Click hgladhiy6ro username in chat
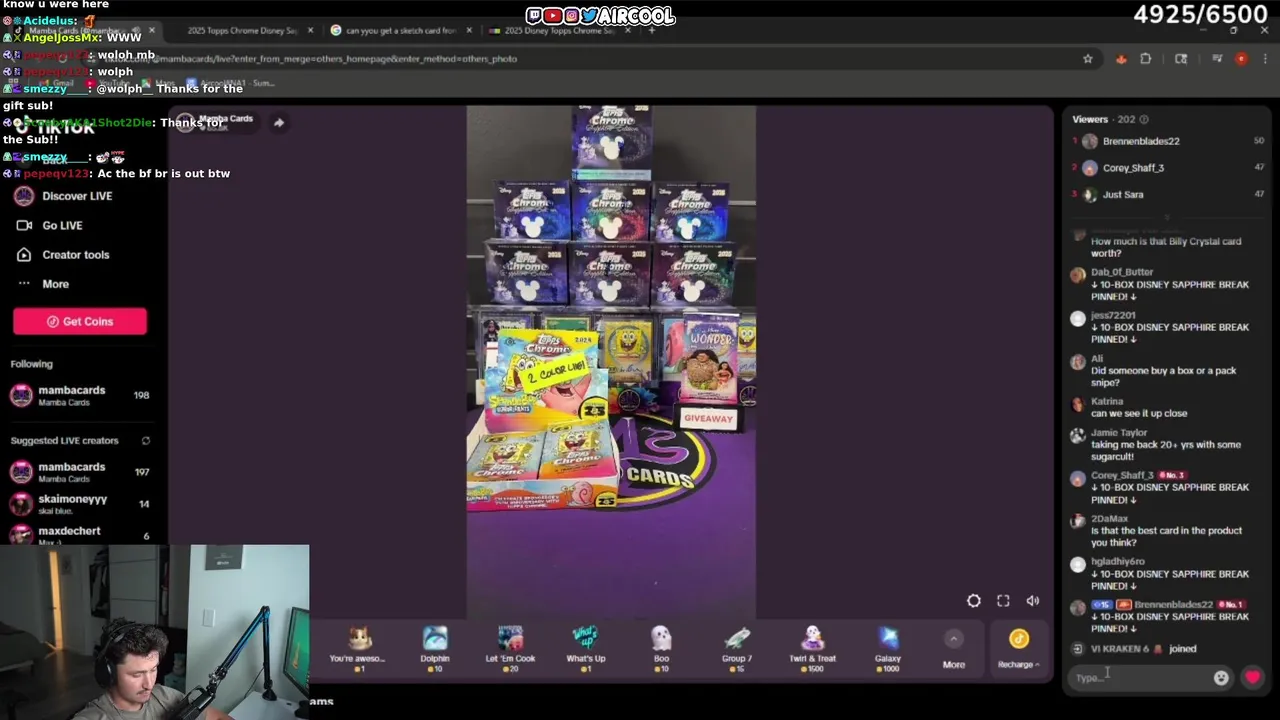Screen dimensions: 1280x720 click(1117, 561)
